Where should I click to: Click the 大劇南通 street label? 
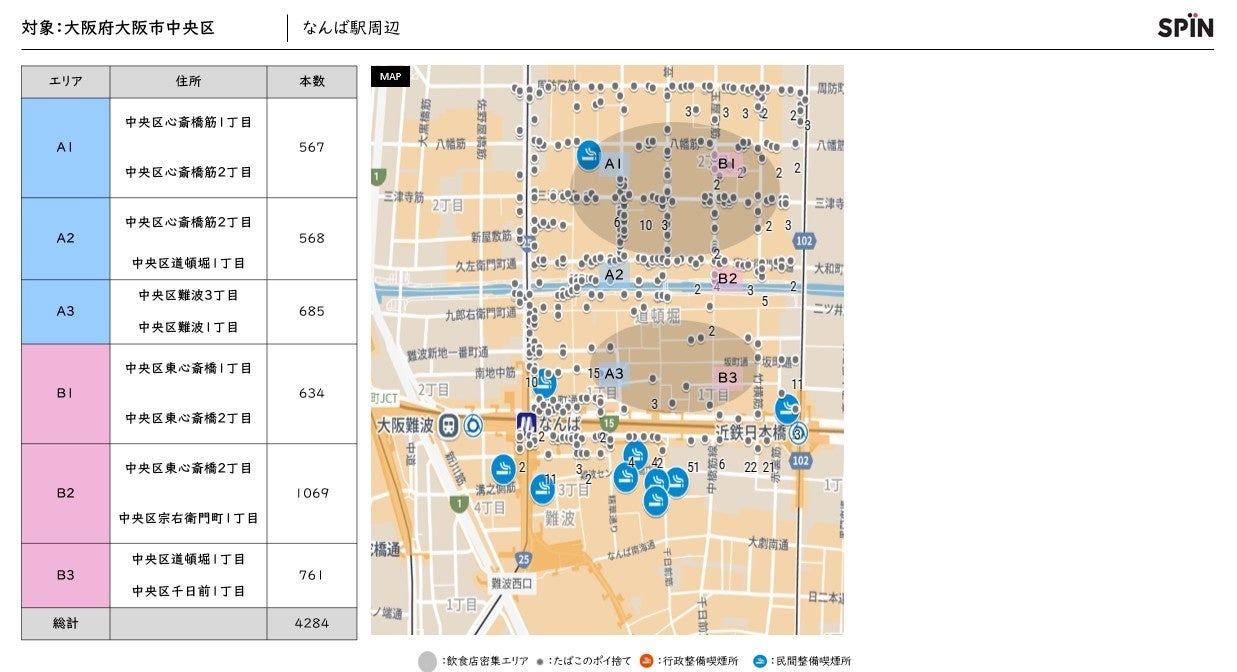pos(768,543)
